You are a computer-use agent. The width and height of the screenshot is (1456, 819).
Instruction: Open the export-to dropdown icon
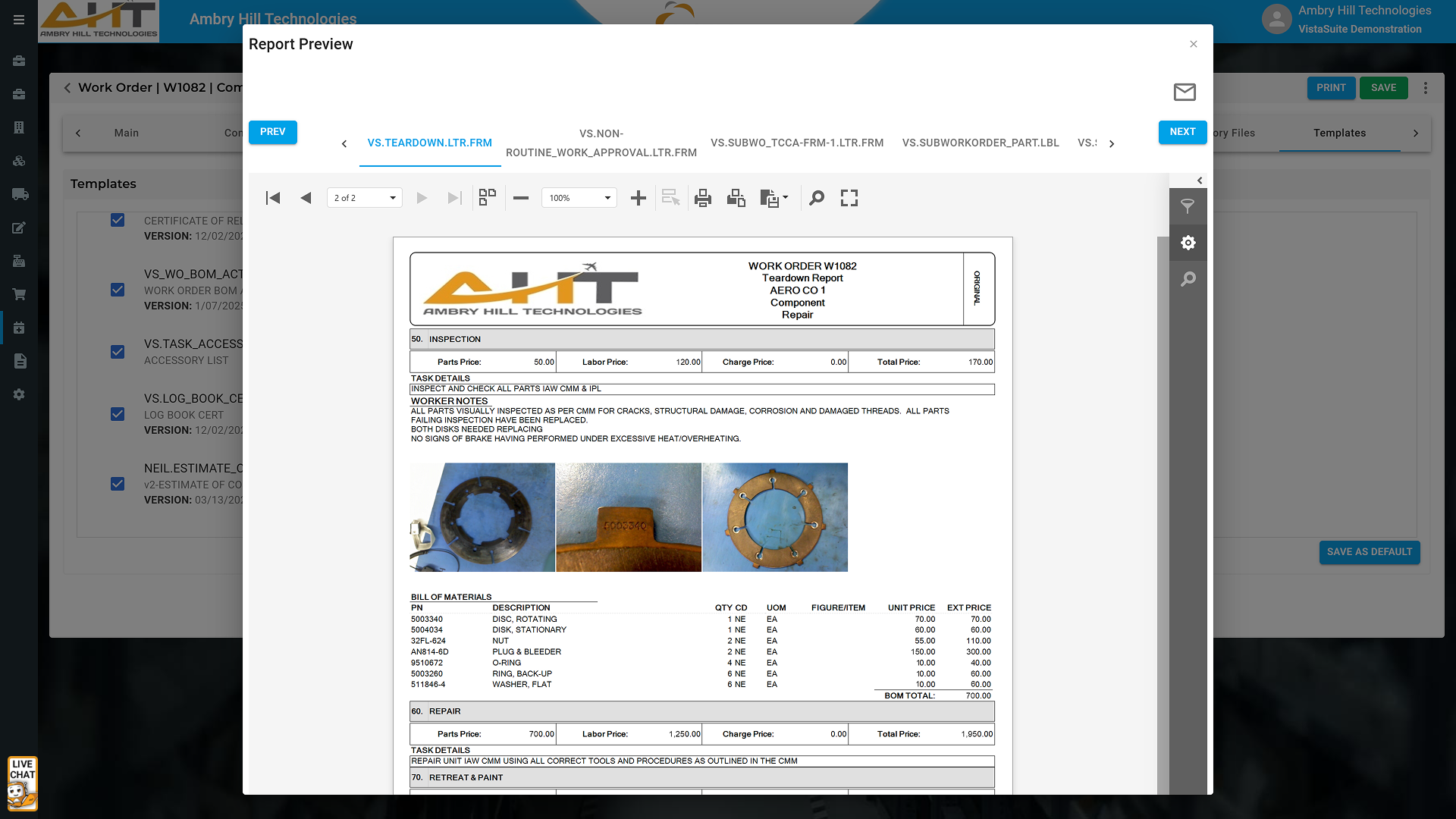(773, 198)
